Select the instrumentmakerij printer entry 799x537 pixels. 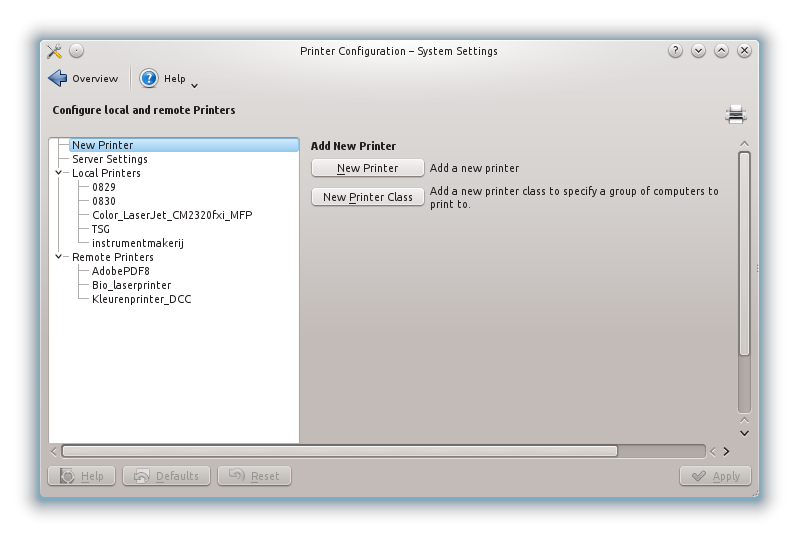pos(138,243)
